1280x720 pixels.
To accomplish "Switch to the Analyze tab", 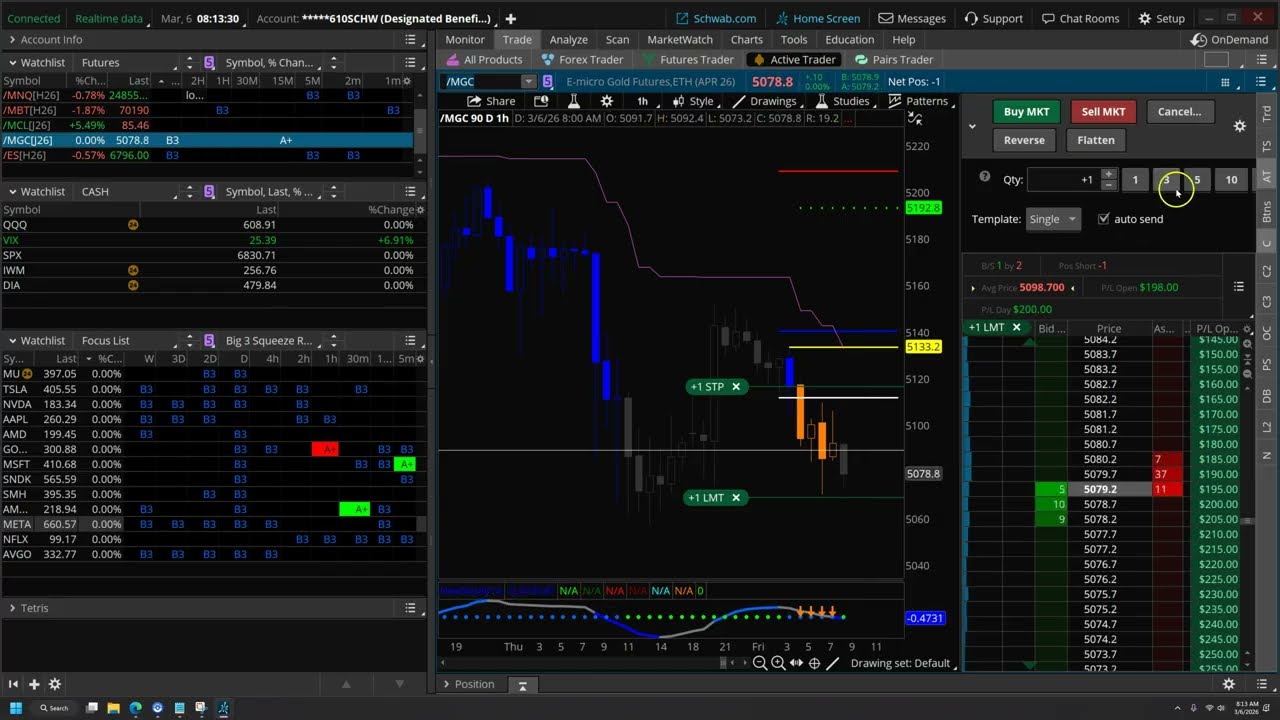I will point(568,40).
